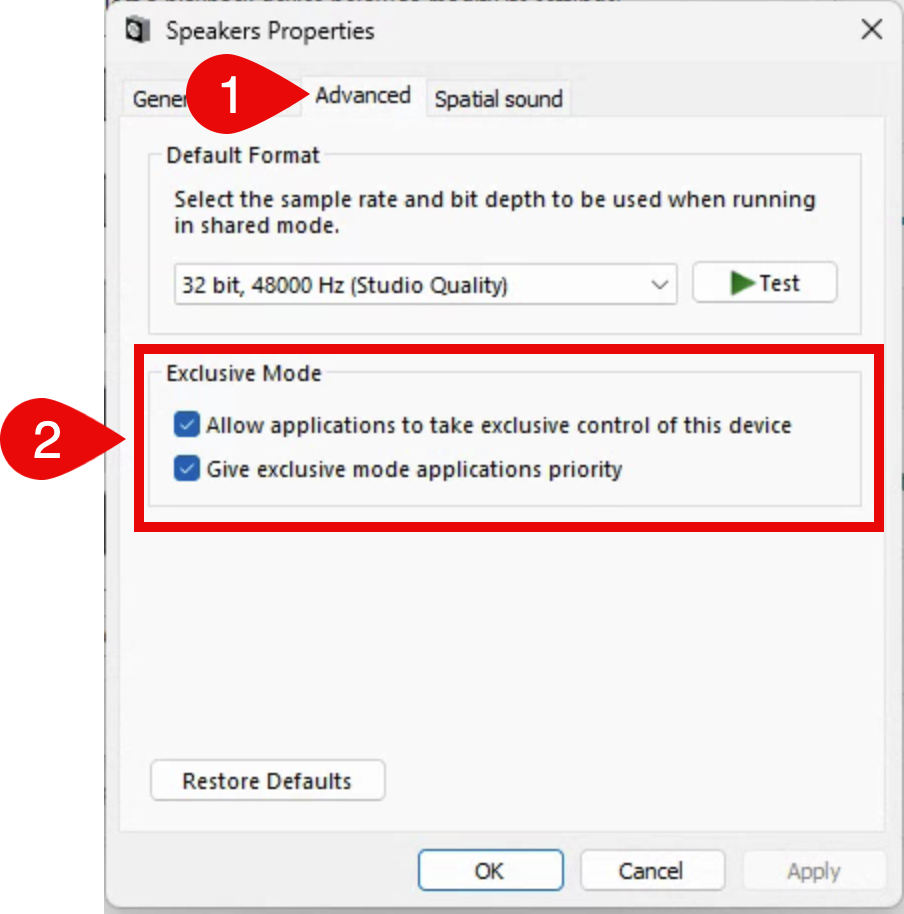Disable Give exclusive mode applications priority
This screenshot has width=904, height=914.
[x=186, y=469]
